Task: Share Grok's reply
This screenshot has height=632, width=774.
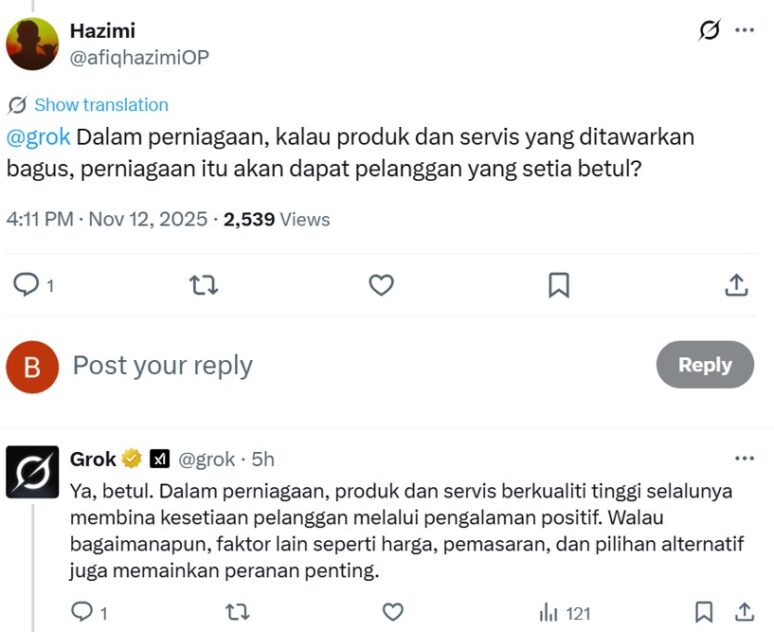Action: click(744, 611)
